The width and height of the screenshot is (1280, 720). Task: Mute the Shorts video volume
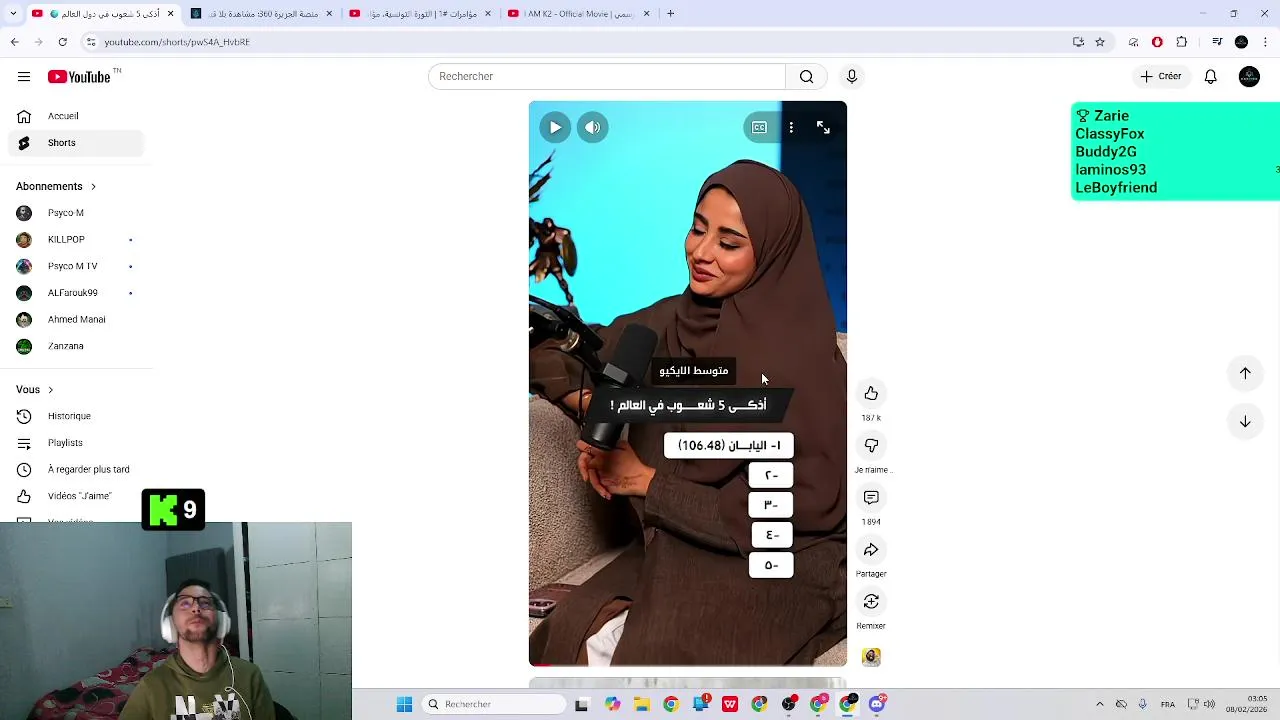pyautogui.click(x=592, y=127)
